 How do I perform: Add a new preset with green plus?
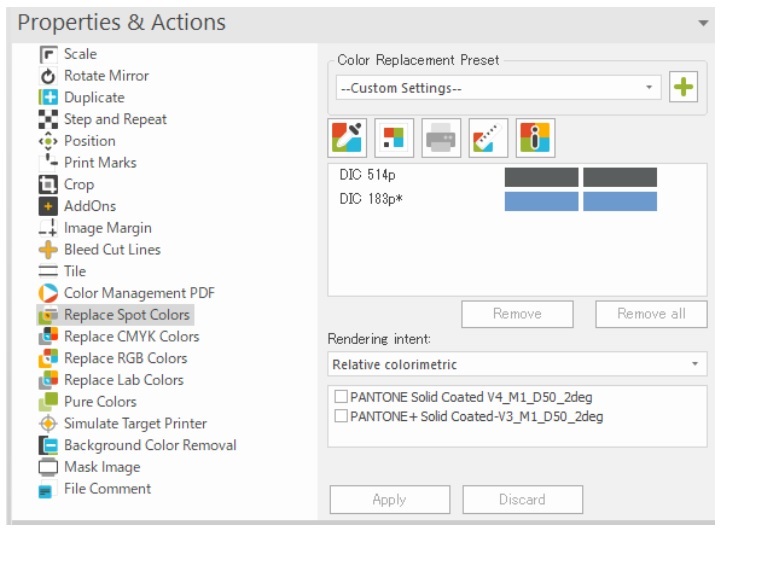(x=683, y=87)
